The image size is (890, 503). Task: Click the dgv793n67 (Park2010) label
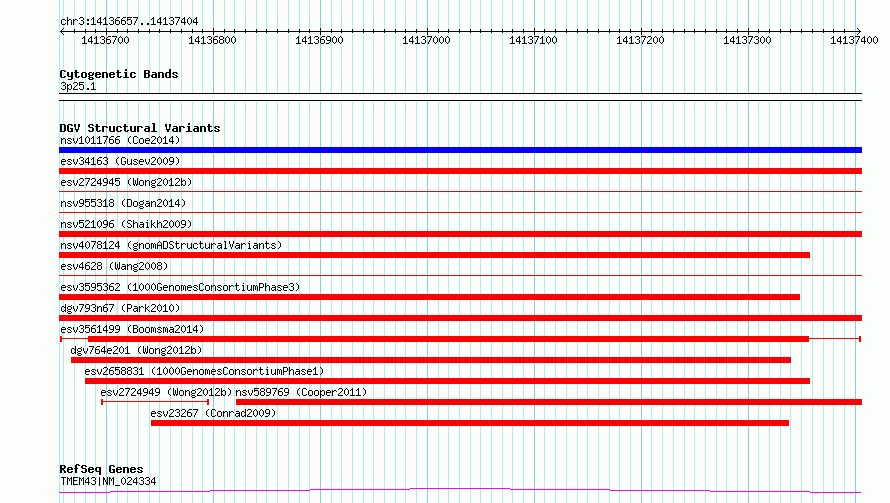click(120, 308)
